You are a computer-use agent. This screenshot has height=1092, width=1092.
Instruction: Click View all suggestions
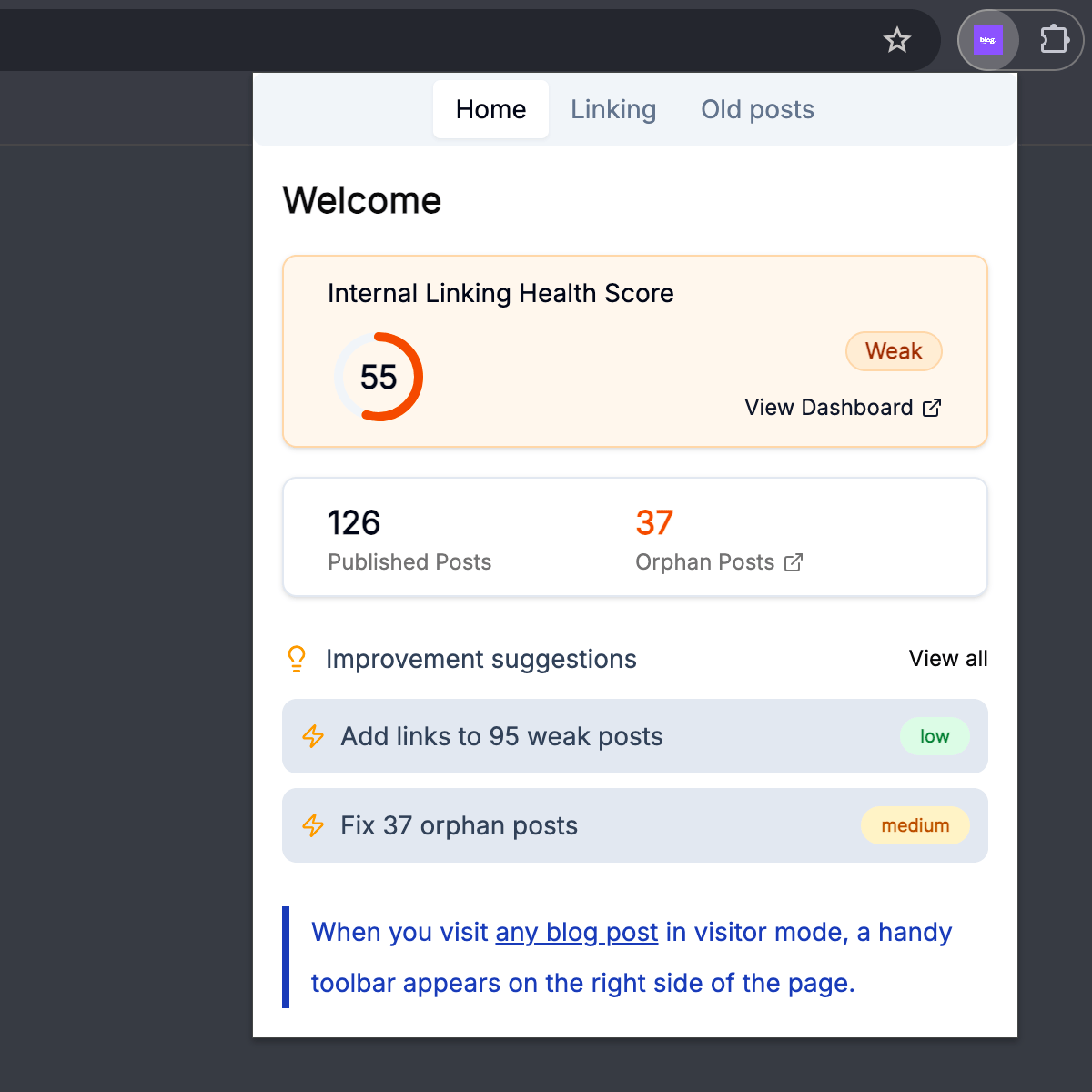pyautogui.click(x=948, y=659)
